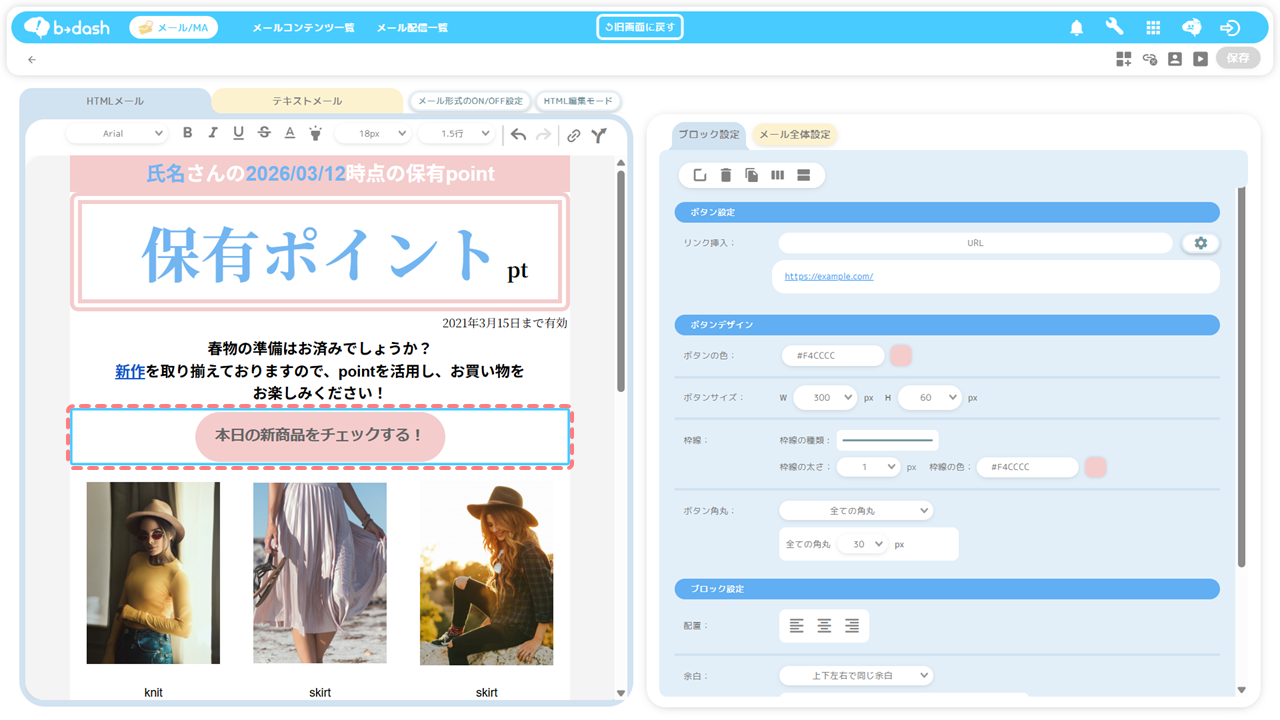Click the strikethrough icon
Image resolution: width=1280 pixels, height=720 pixels.
coord(264,134)
